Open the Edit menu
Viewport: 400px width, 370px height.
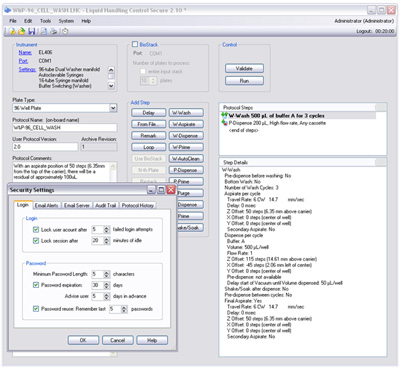tap(28, 21)
